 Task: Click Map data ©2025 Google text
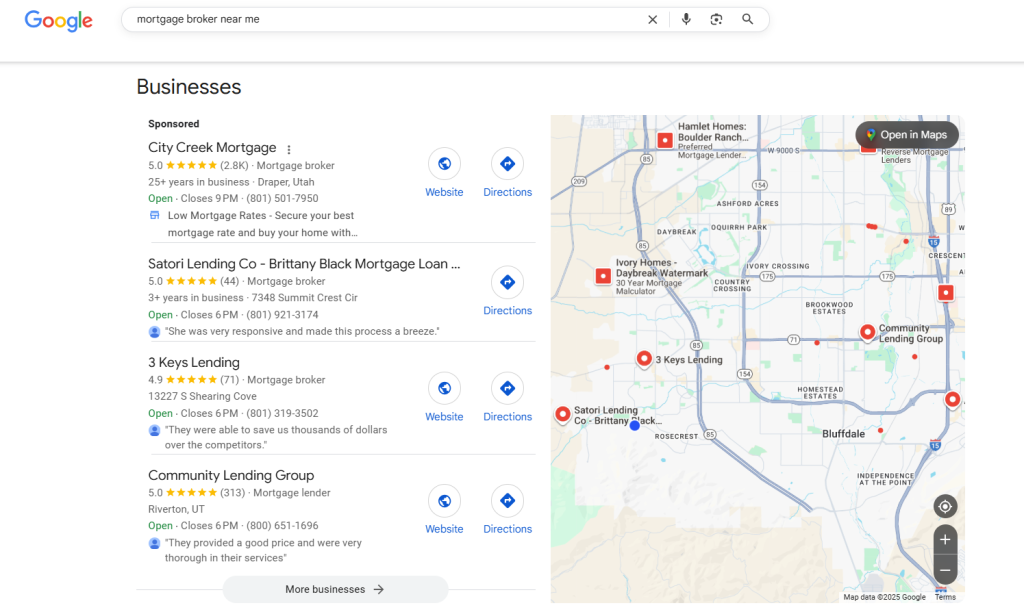point(884,597)
